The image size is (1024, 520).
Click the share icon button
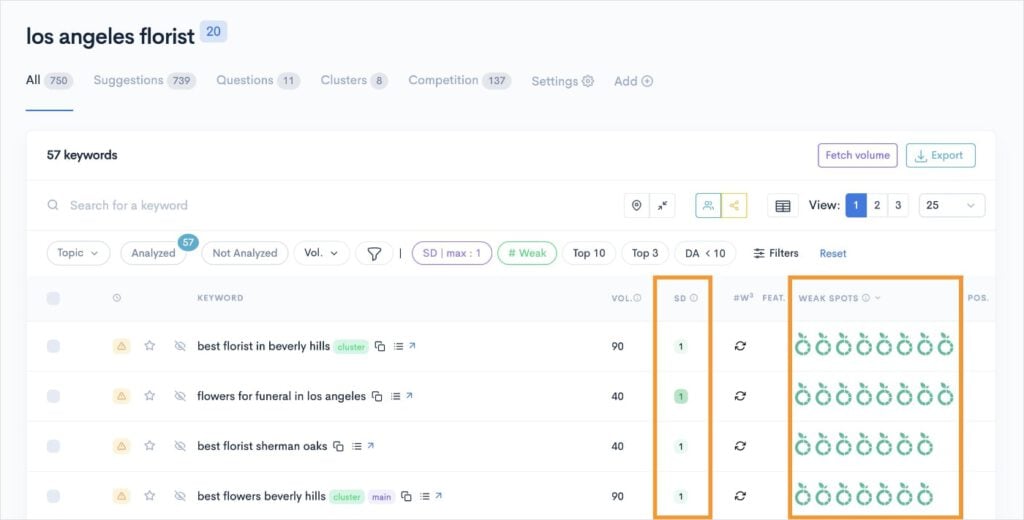(734, 205)
